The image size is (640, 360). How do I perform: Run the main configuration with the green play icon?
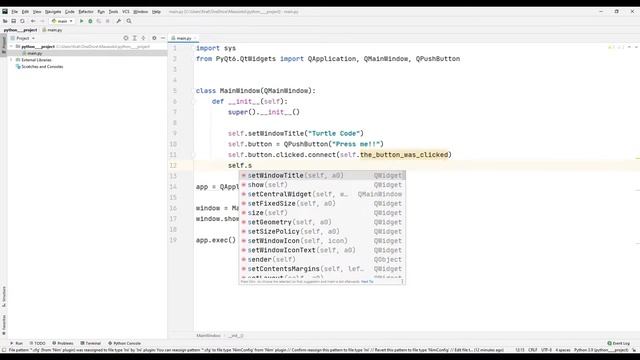[81, 21]
